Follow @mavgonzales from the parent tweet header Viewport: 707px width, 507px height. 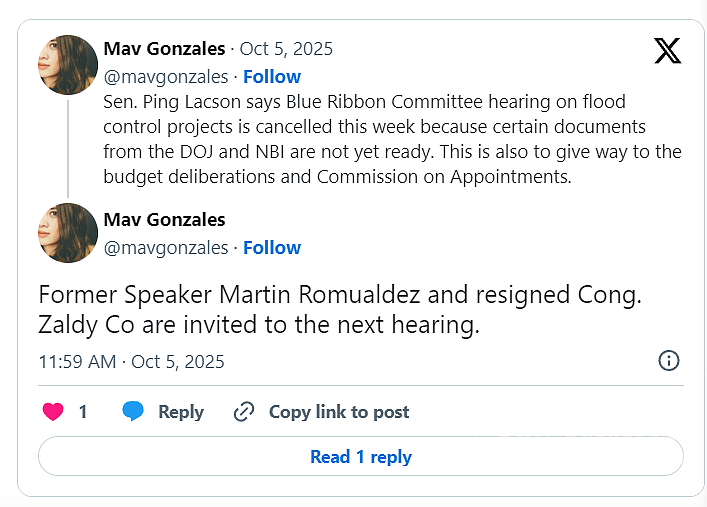[272, 77]
